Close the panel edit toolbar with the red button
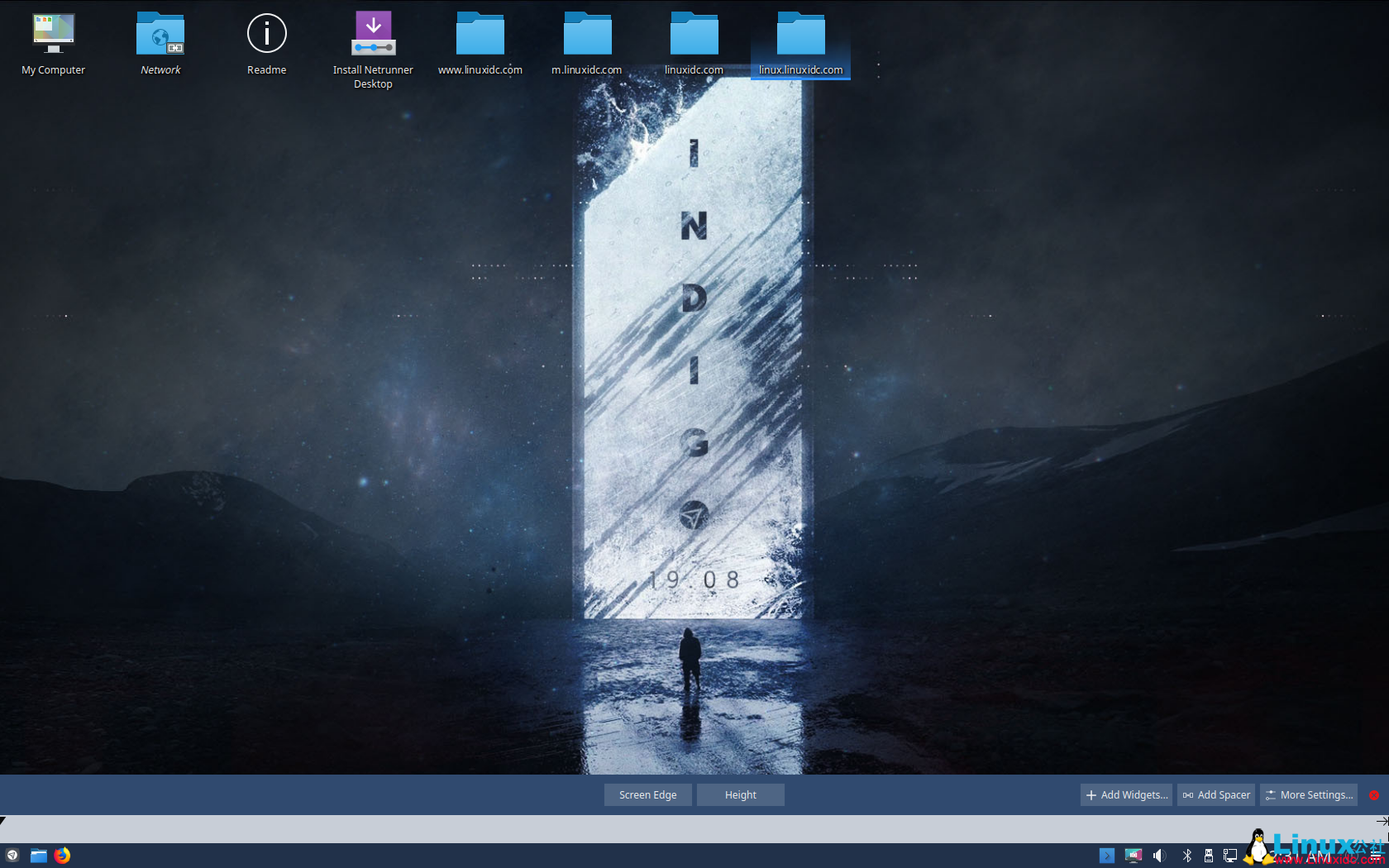This screenshot has height=868, width=1389. 1374,795
